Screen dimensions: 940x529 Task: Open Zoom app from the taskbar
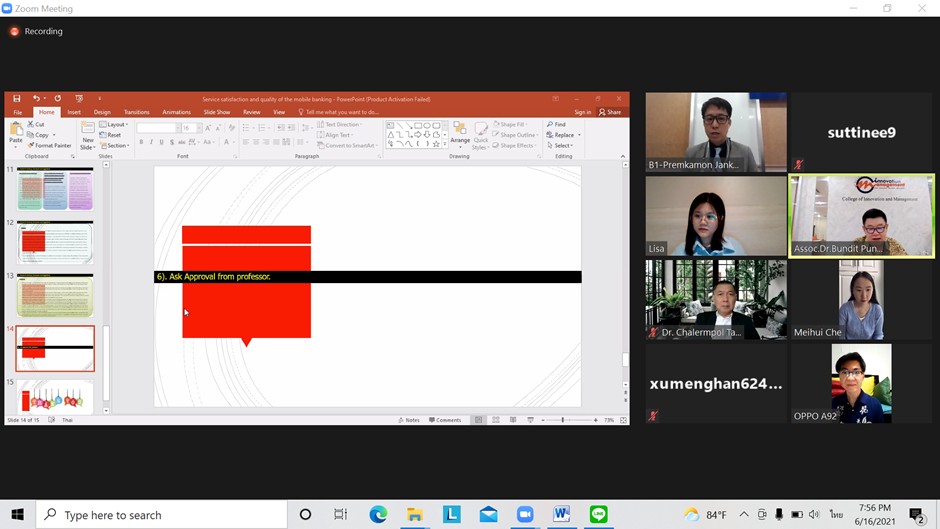click(x=525, y=514)
